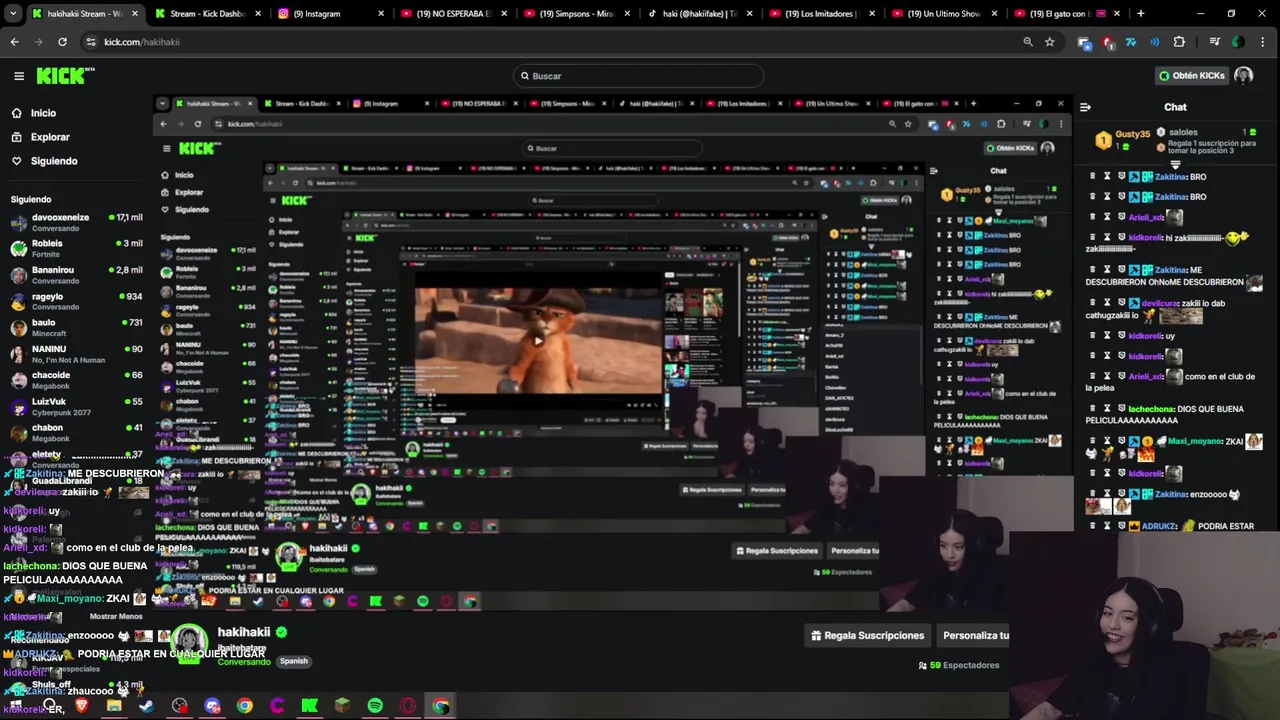Switch to El gato con botas tab

pos(1068,14)
